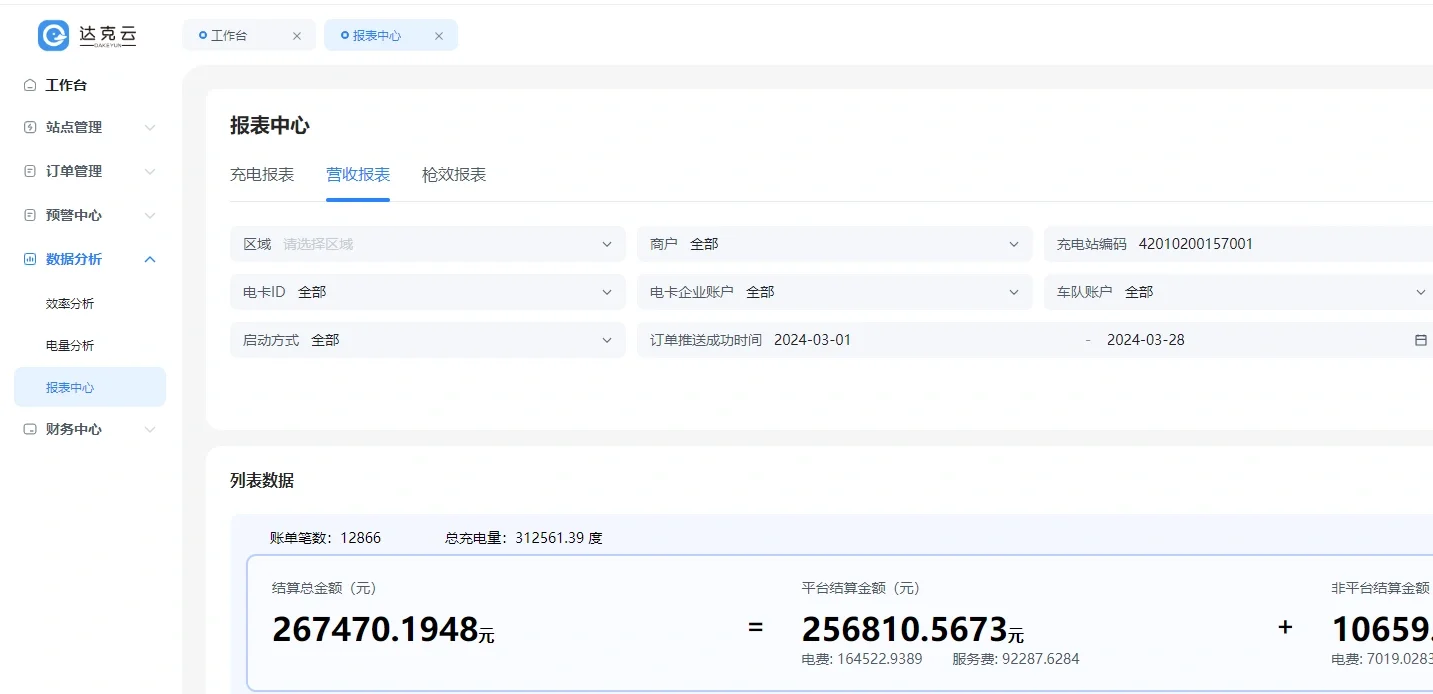Open the date picker calendar icon

[1420, 340]
